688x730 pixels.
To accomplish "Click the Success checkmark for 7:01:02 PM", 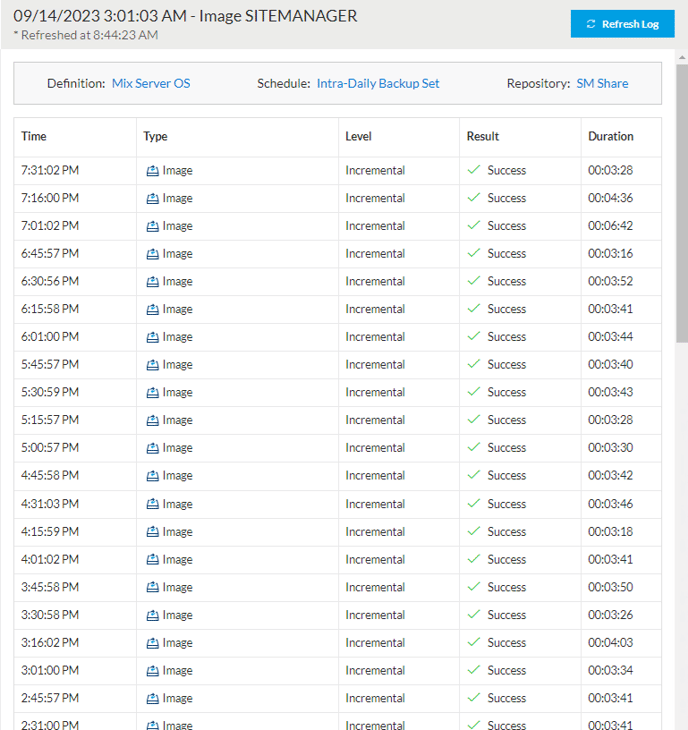I will click(474, 225).
